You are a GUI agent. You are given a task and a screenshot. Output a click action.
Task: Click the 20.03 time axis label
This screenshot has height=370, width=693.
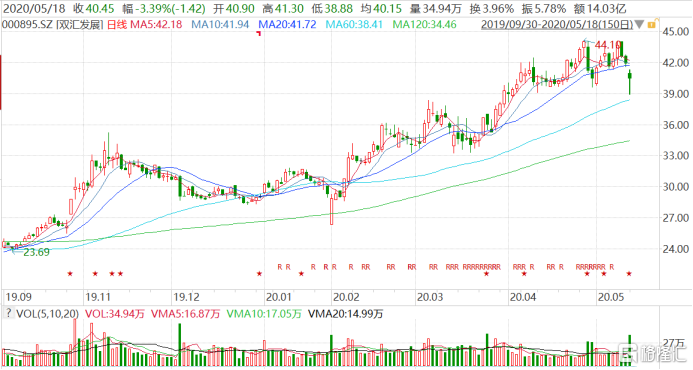430,297
